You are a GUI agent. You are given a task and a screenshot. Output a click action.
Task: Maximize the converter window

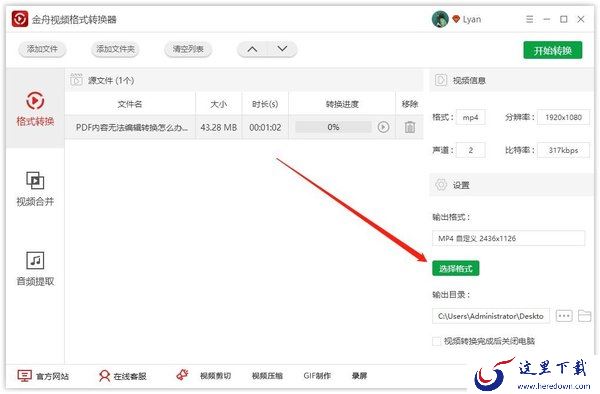coord(564,19)
